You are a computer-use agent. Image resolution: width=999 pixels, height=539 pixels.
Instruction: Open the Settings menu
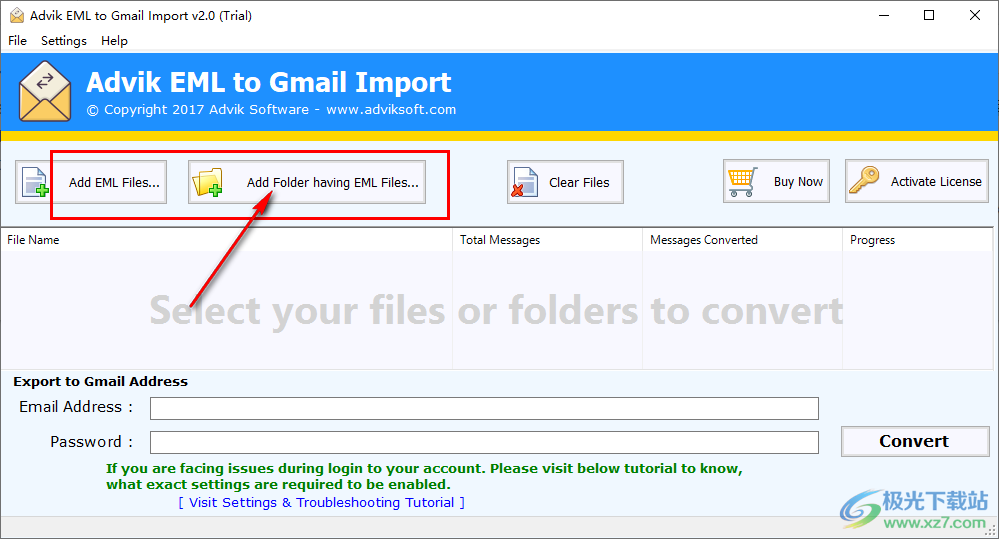click(x=64, y=41)
